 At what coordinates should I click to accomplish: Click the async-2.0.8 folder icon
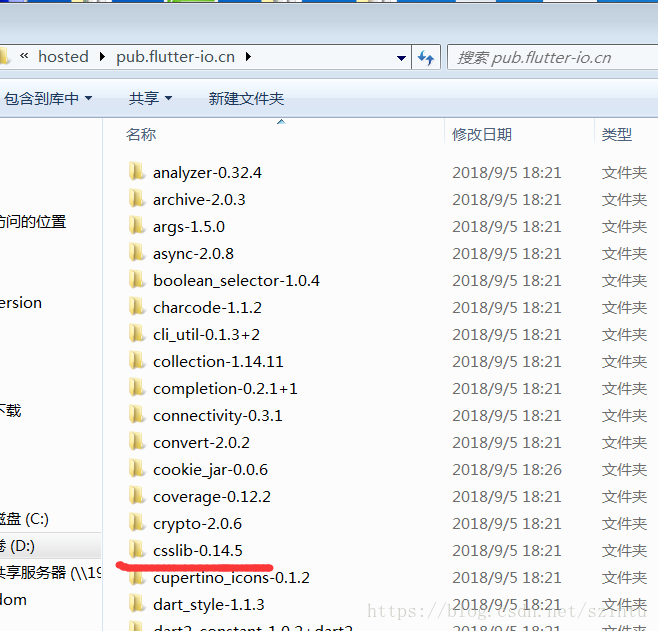coord(137,253)
